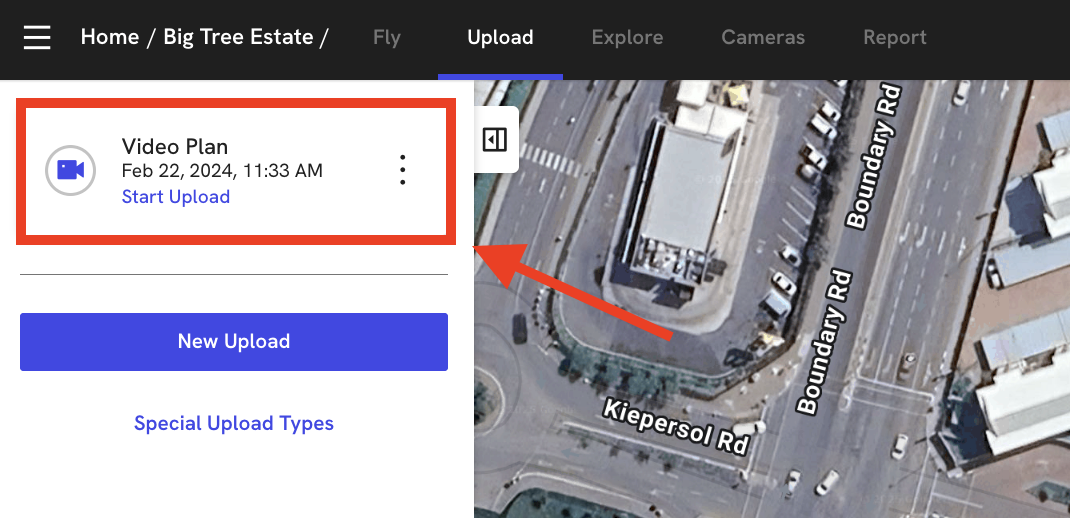The image size is (1070, 518).
Task: Click the Feb 22, 2024 timestamp
Action: pos(222,171)
